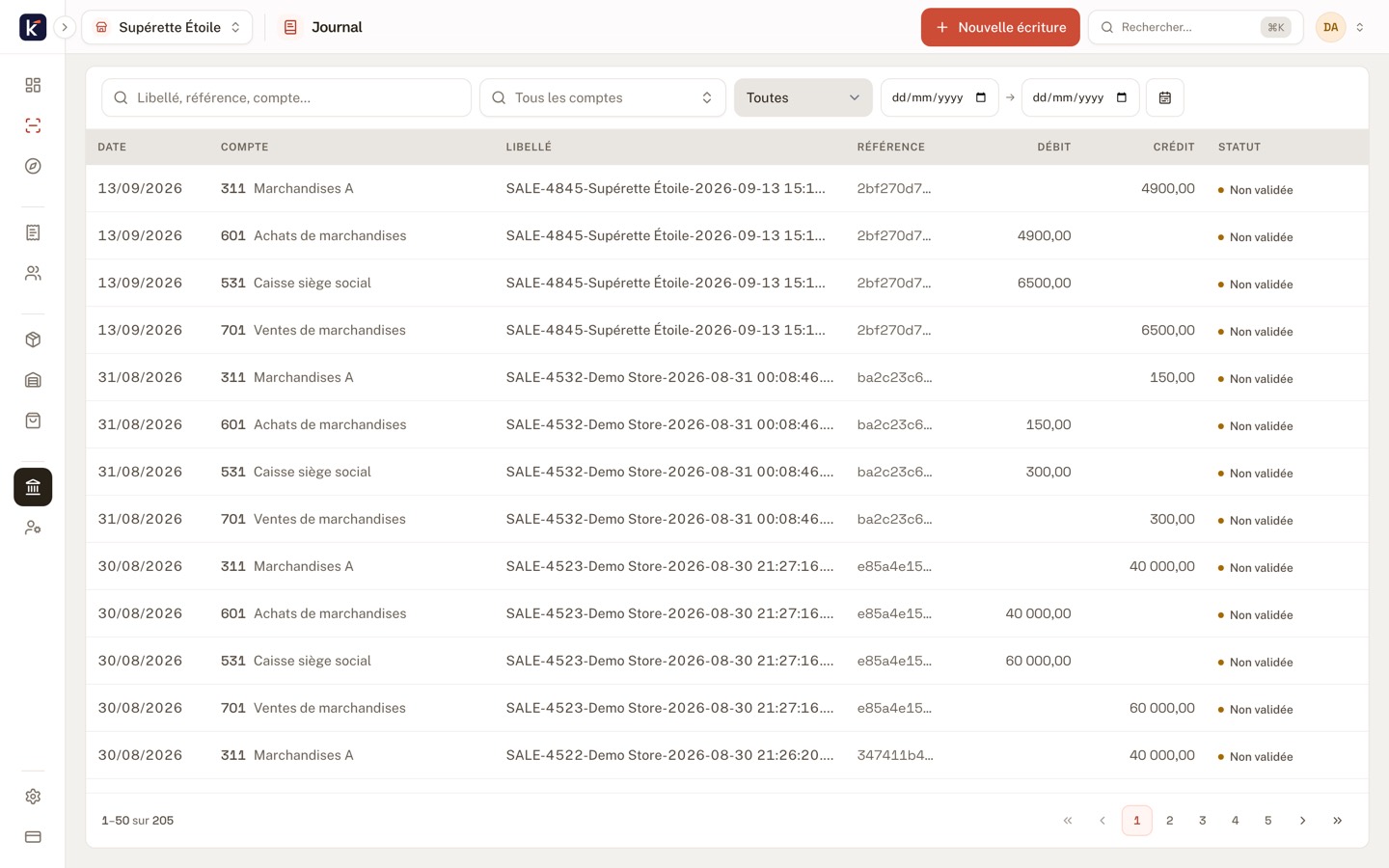This screenshot has height=868, width=1389.
Task: Go to page 3
Action: 1203,821
